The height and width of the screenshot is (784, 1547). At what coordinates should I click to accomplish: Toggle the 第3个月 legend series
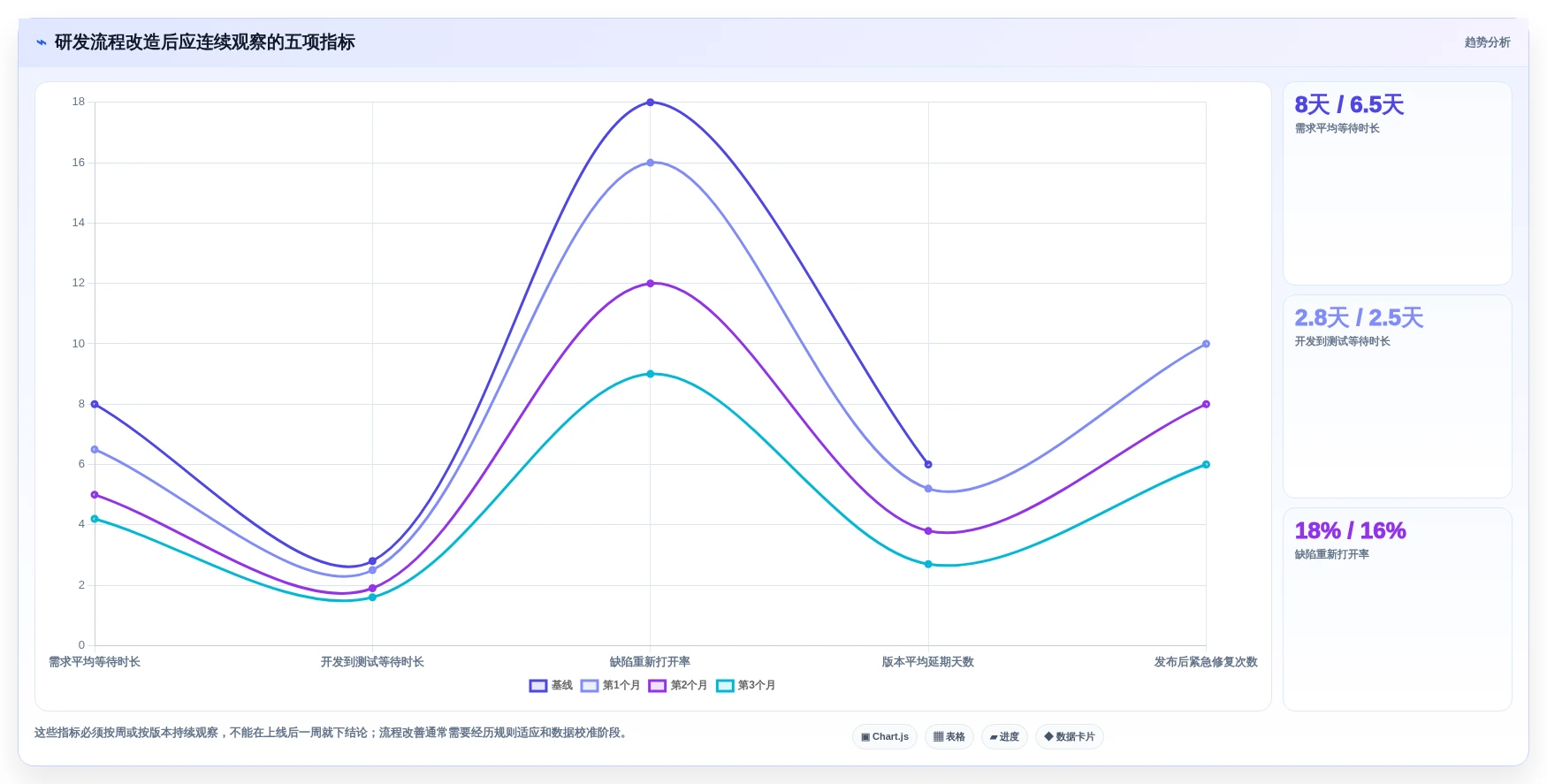pos(745,686)
